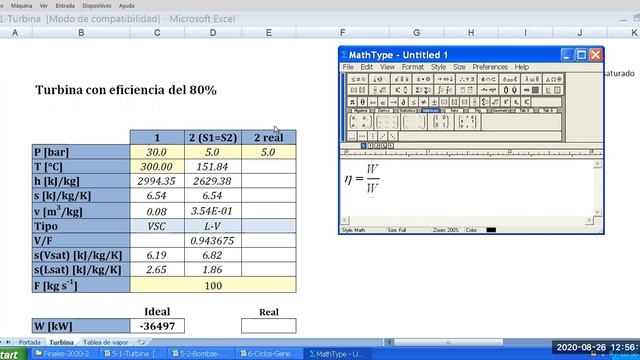Open MathType set theory symbols palette
The height and width of the screenshot is (360, 640).
coord(488,79)
